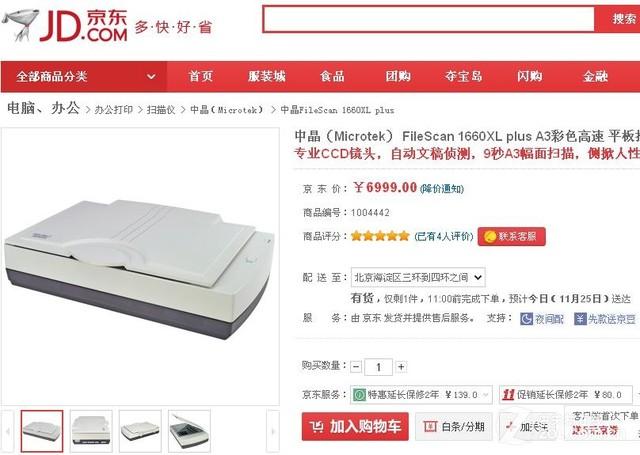Image resolution: width=640 pixels, height=455 pixels.
Task: Click the 白条/分期 installment button
Action: pos(454,427)
